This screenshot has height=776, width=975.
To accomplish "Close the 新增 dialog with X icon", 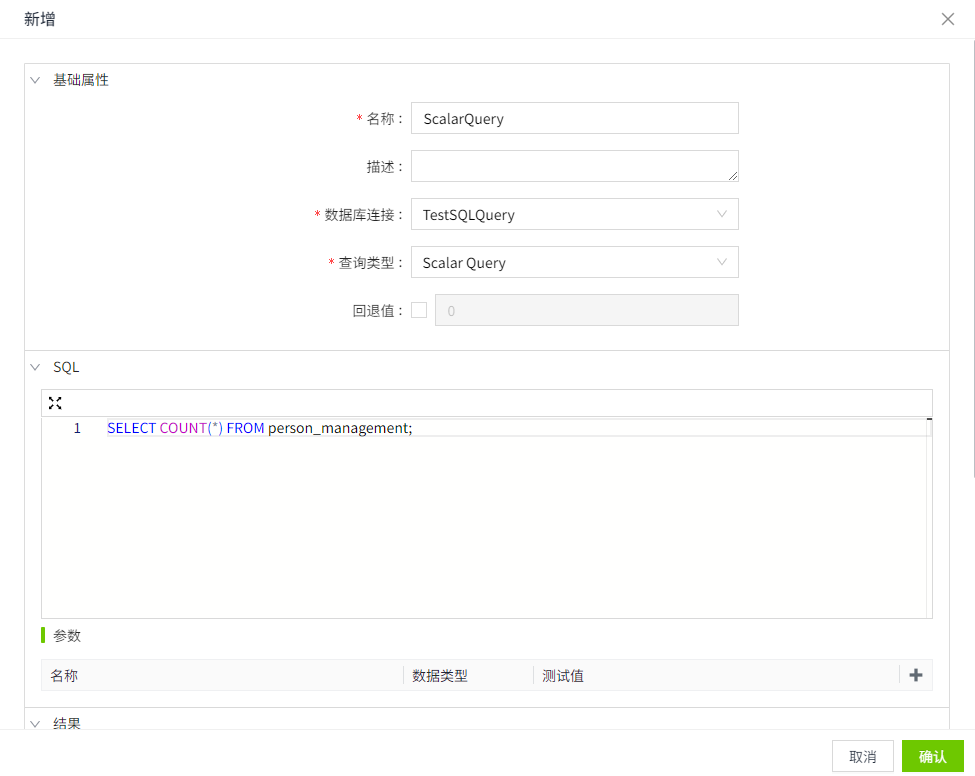I will (x=948, y=19).
